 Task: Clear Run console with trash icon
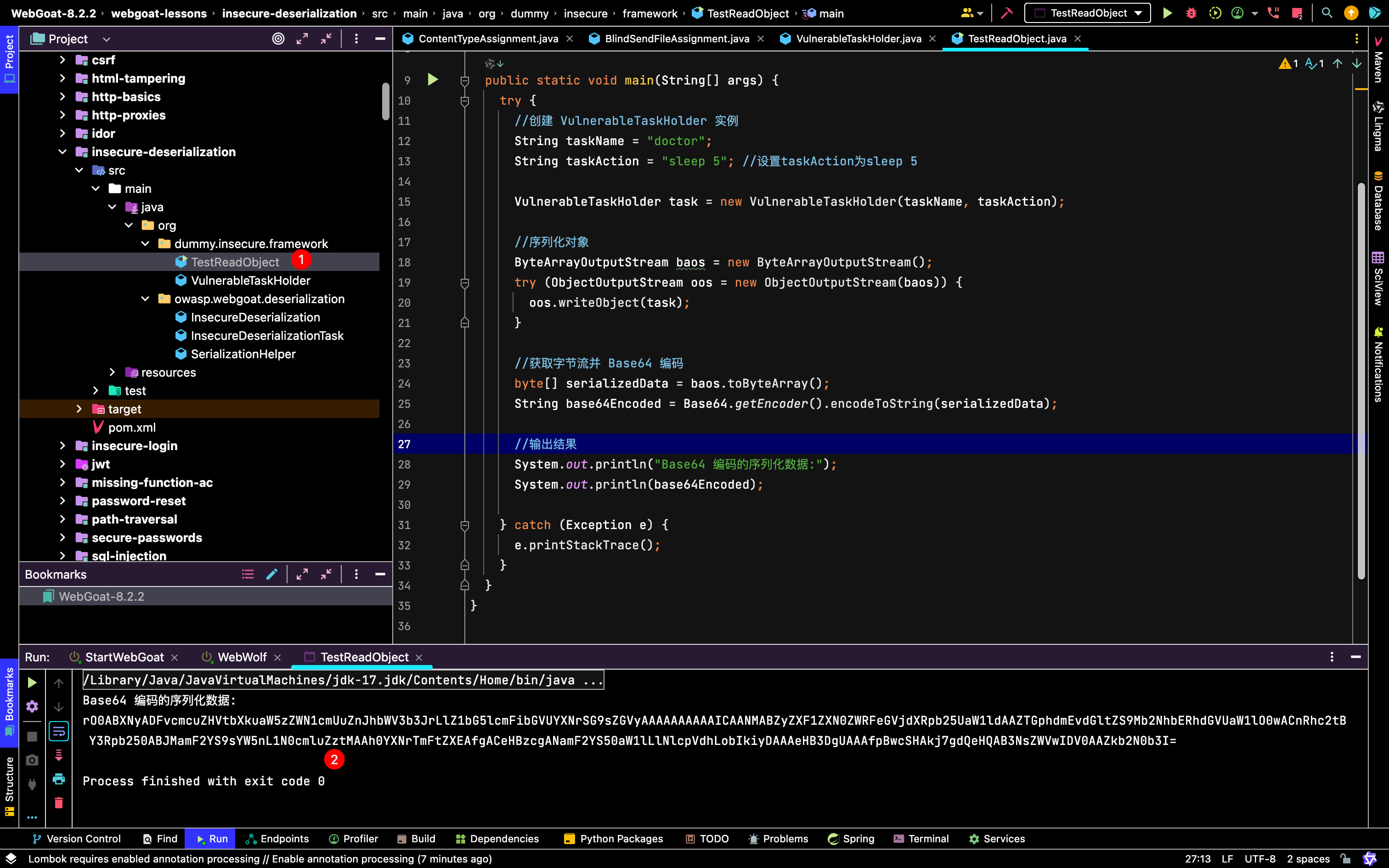pos(58,803)
